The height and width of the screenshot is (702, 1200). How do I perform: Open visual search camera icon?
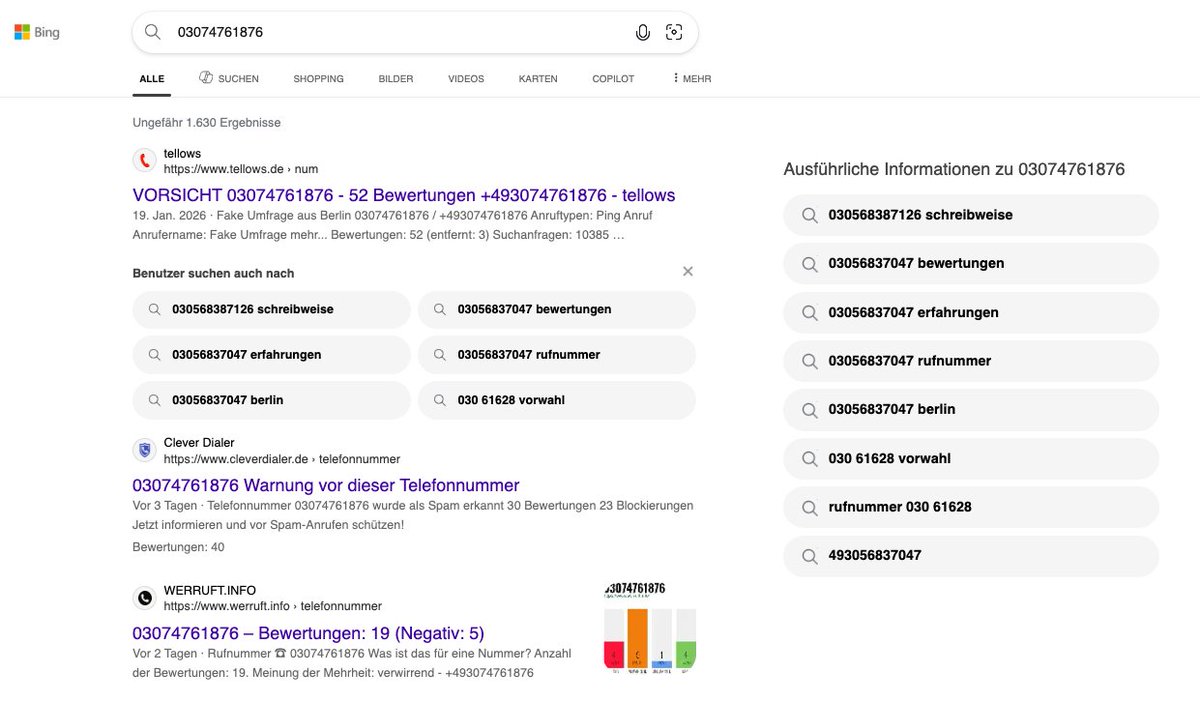[x=674, y=32]
